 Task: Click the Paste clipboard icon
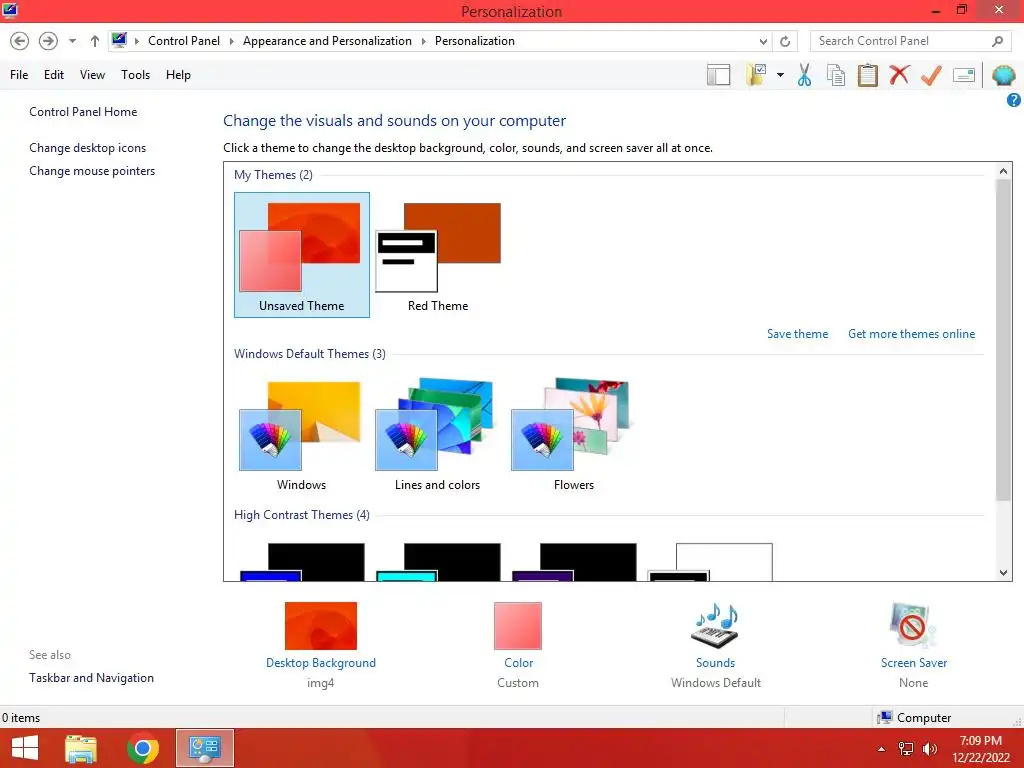pos(867,75)
